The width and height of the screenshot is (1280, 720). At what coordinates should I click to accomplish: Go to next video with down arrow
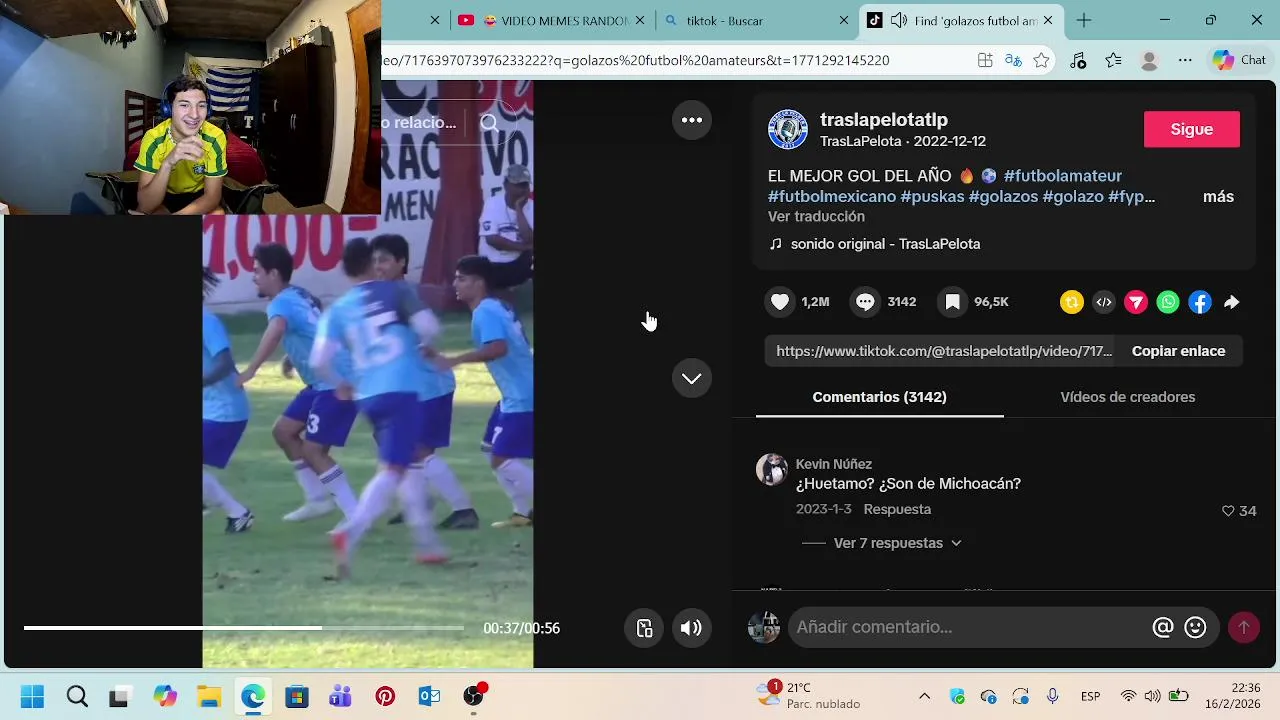(x=692, y=379)
